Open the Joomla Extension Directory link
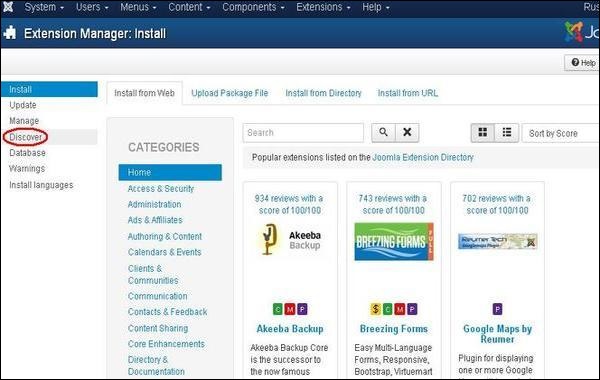 [x=423, y=157]
